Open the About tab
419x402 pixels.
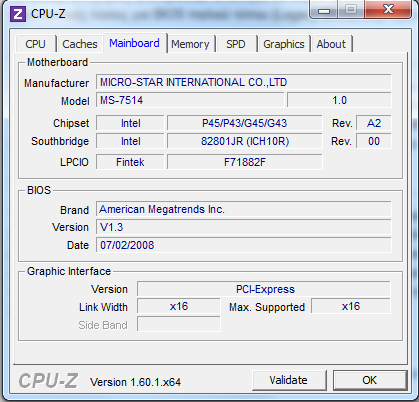331,44
